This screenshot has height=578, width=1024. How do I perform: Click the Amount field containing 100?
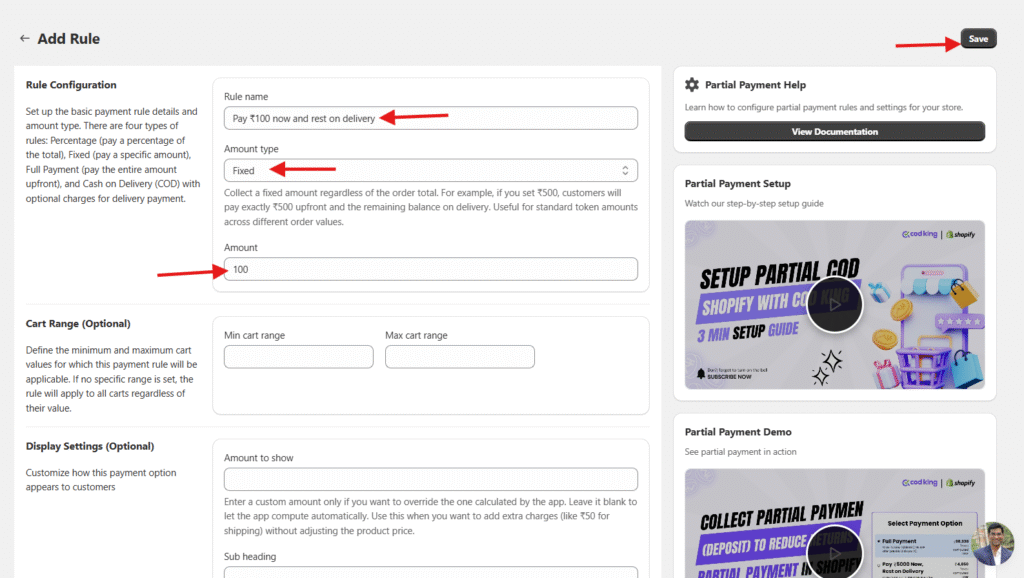pyautogui.click(x=430, y=269)
